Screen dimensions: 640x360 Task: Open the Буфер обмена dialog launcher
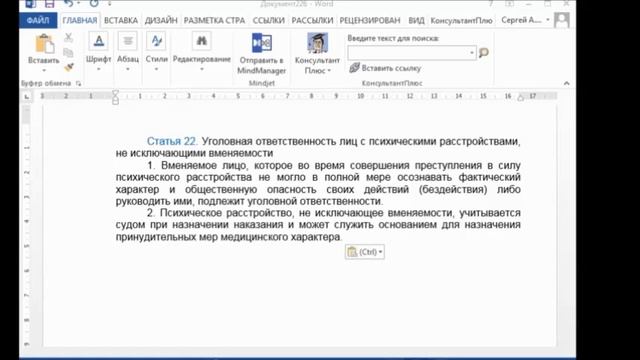tap(78, 83)
